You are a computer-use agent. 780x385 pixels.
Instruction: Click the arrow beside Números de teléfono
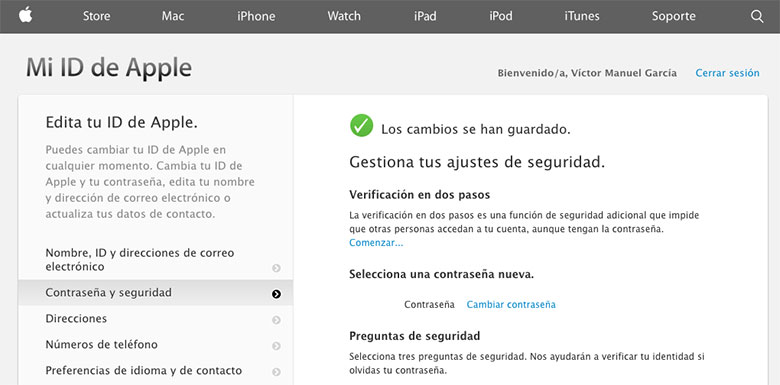(276, 346)
